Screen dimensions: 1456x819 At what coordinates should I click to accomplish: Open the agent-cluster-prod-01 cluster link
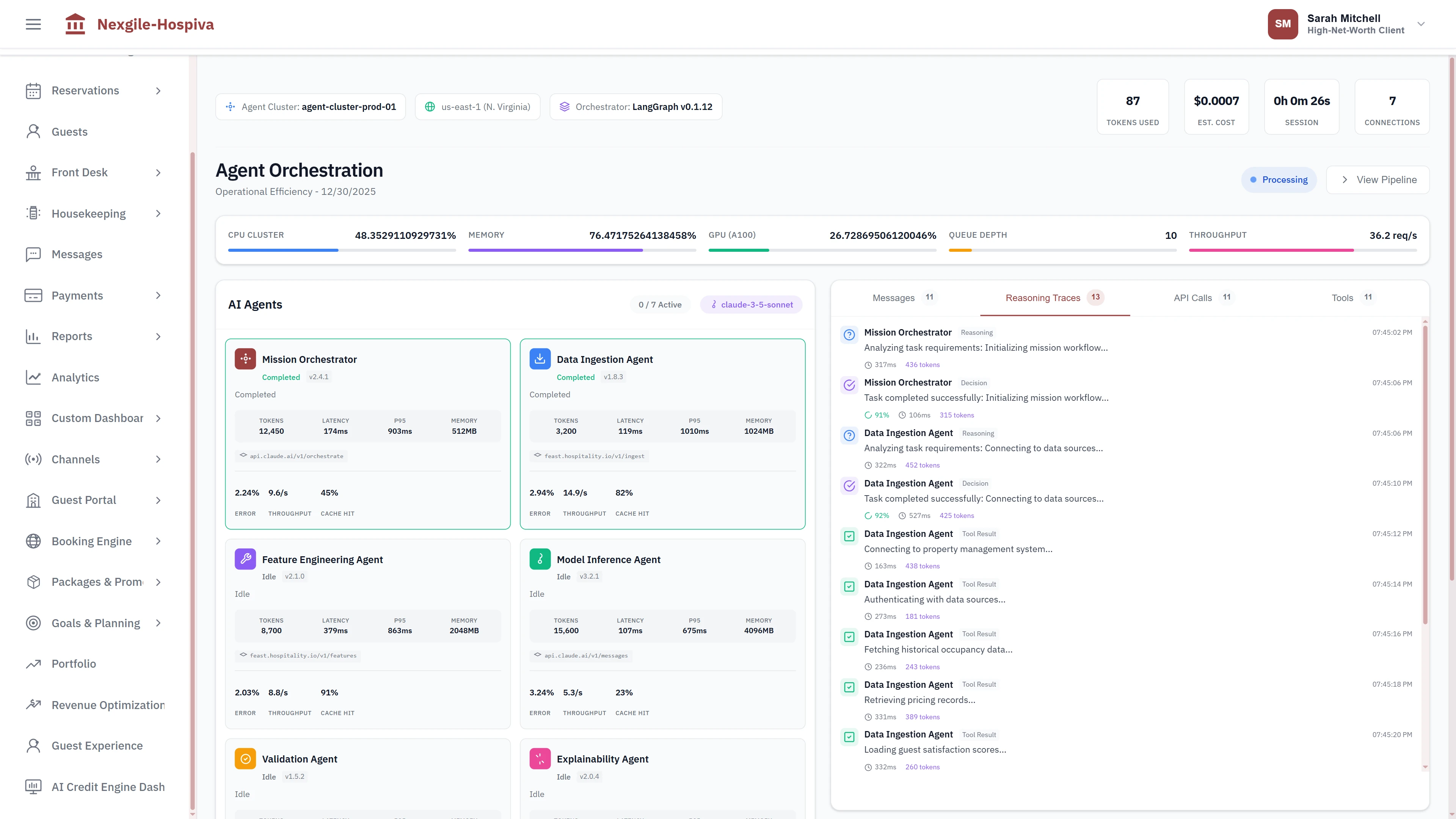[310, 106]
